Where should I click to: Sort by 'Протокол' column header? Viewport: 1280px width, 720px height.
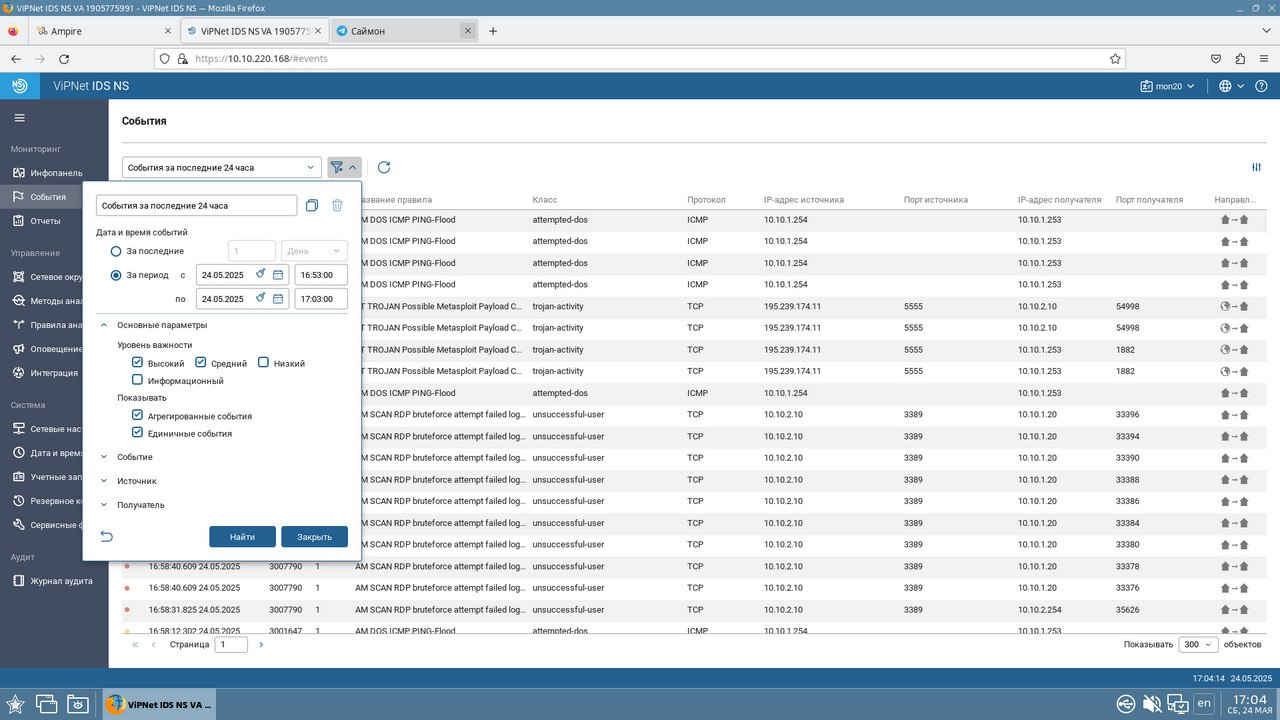pos(706,200)
